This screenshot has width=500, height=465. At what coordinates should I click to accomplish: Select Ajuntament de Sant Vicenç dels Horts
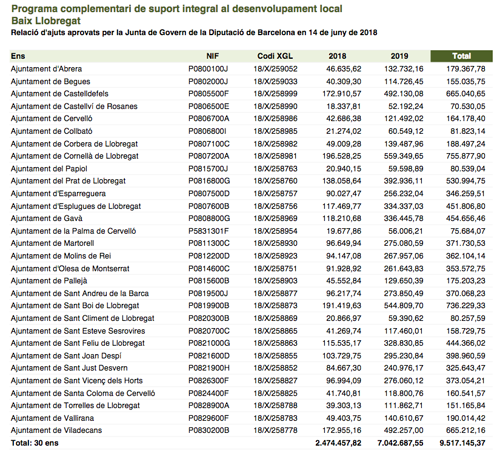(77, 381)
